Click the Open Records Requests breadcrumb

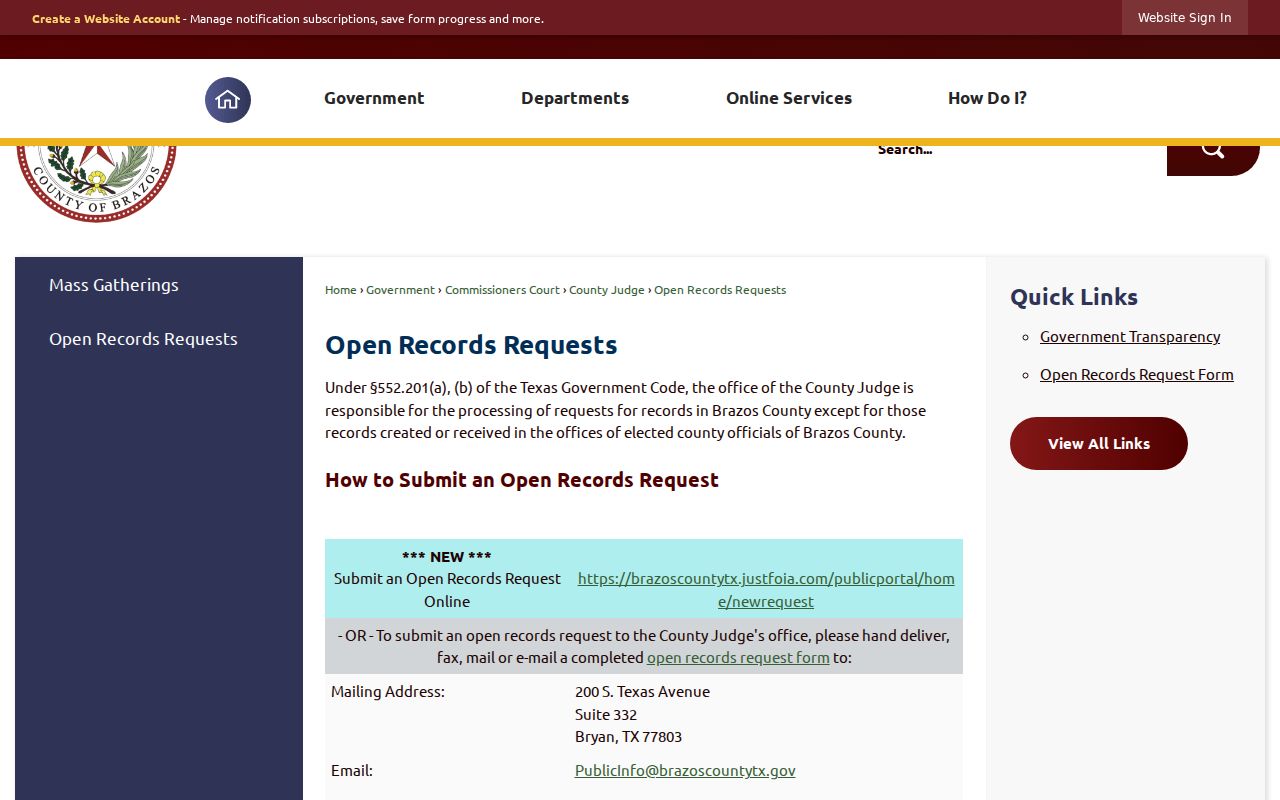point(720,290)
